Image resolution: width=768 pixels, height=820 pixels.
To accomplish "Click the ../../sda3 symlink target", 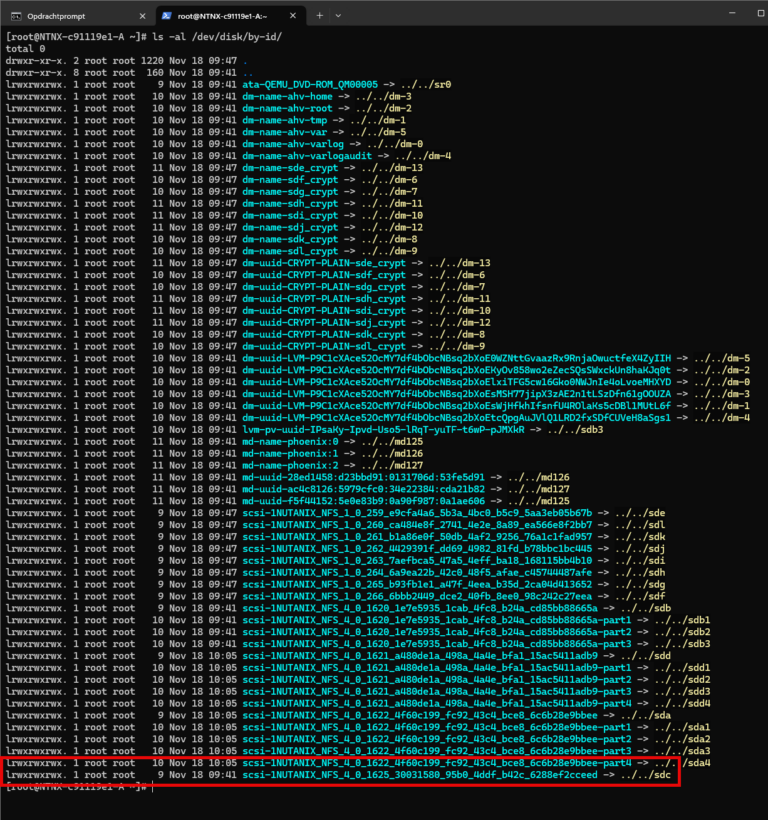I will pyautogui.click(x=682, y=751).
